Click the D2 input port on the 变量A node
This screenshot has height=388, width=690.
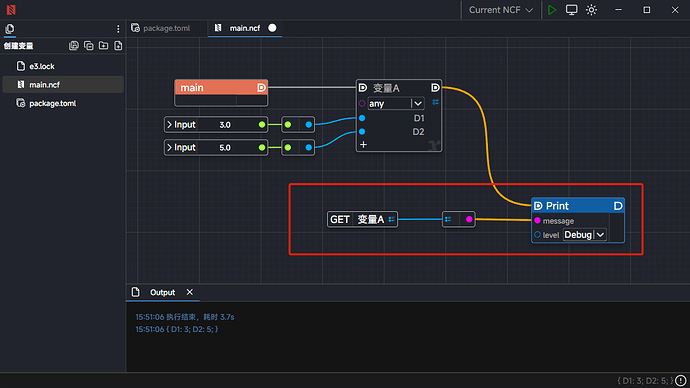click(362, 131)
